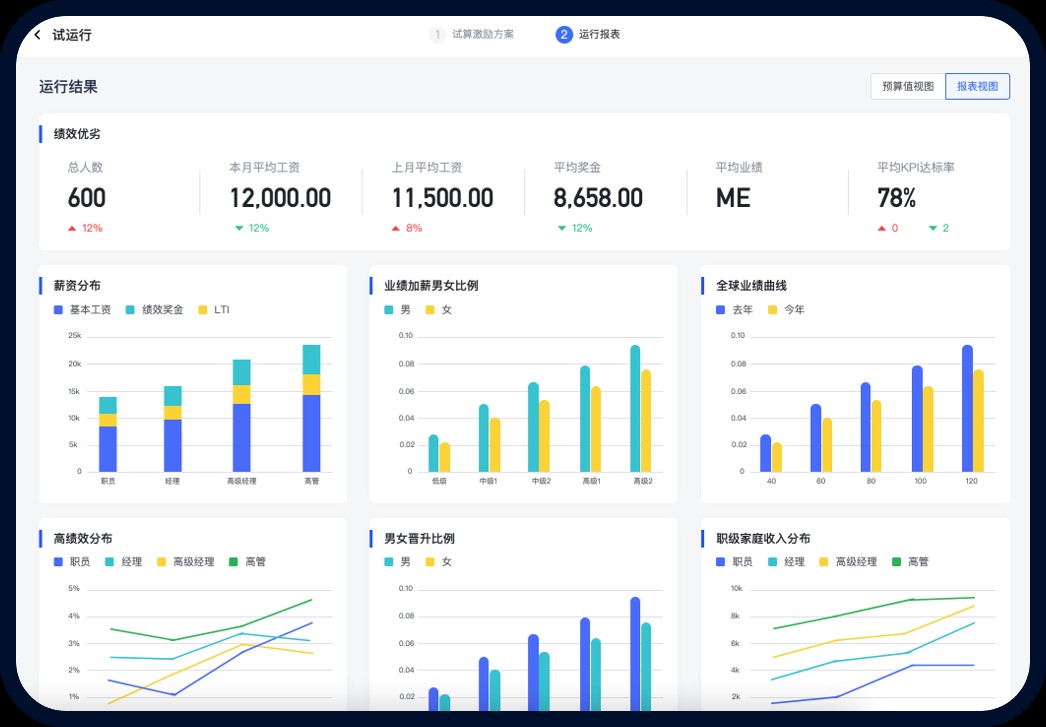
Task: Click the green 高管 swatch in 高绩效分布
Action: point(234,562)
